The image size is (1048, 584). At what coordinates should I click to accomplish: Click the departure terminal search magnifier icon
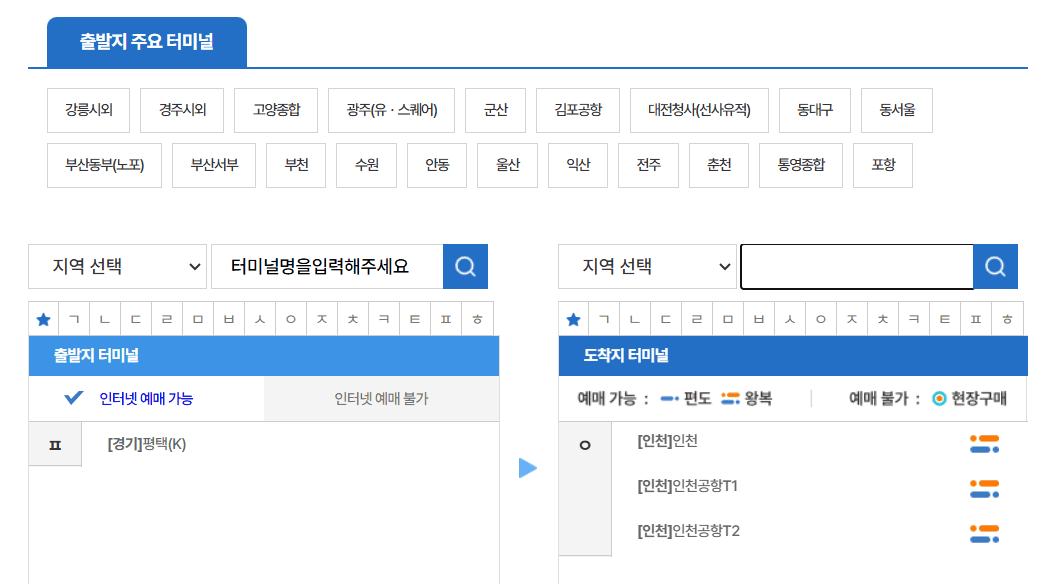(465, 267)
